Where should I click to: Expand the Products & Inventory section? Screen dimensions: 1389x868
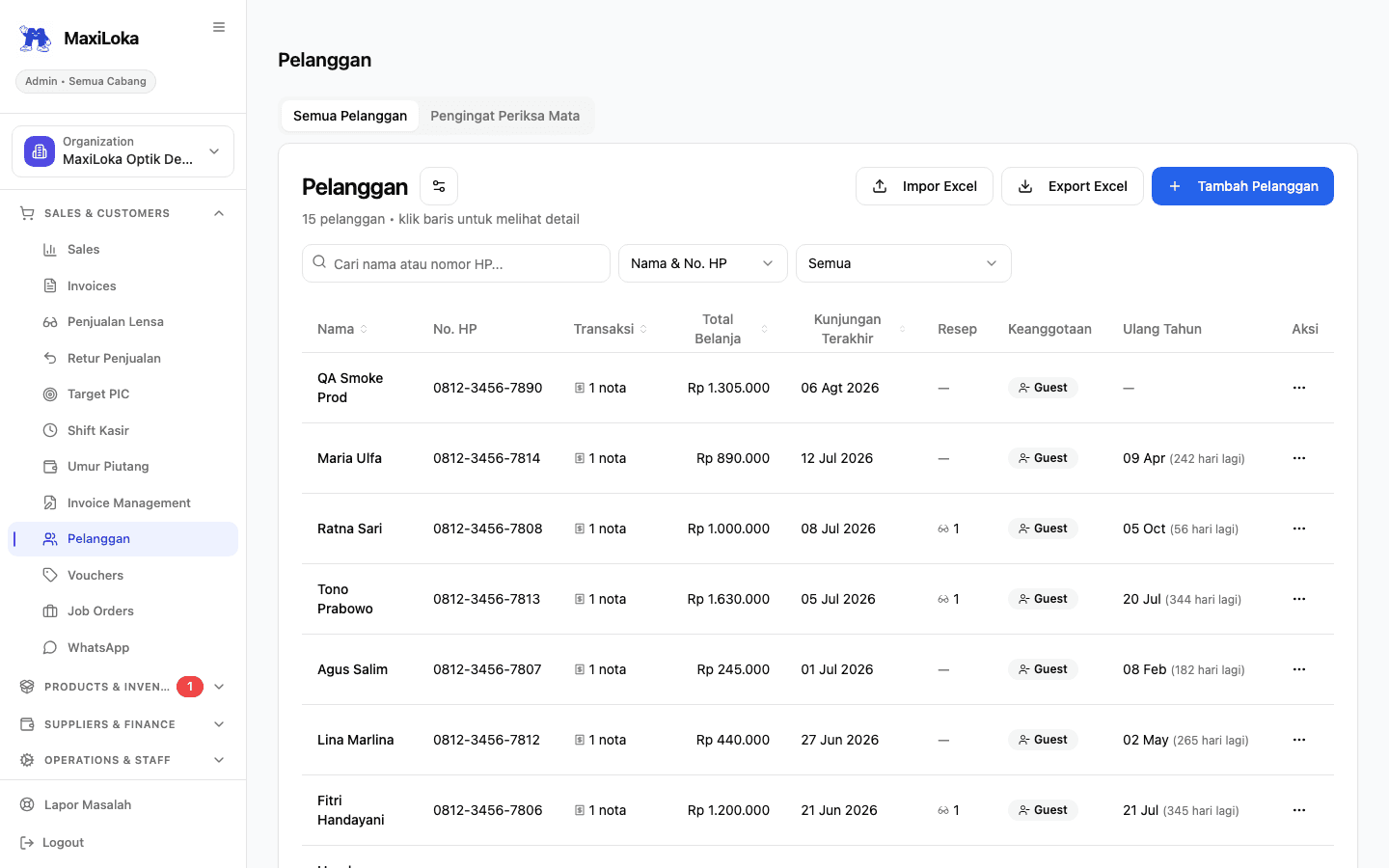(x=123, y=687)
